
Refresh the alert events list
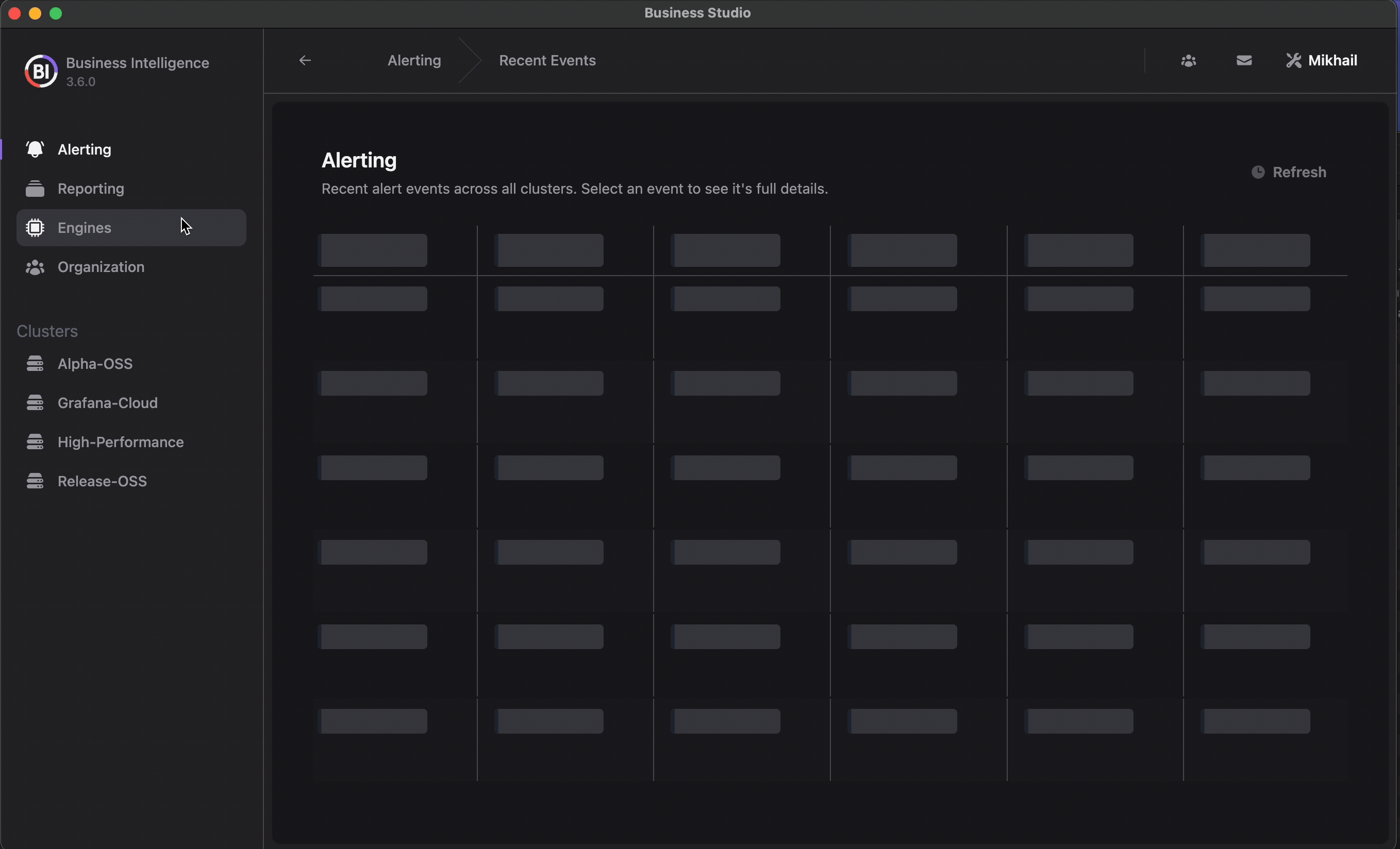[x=1289, y=172]
